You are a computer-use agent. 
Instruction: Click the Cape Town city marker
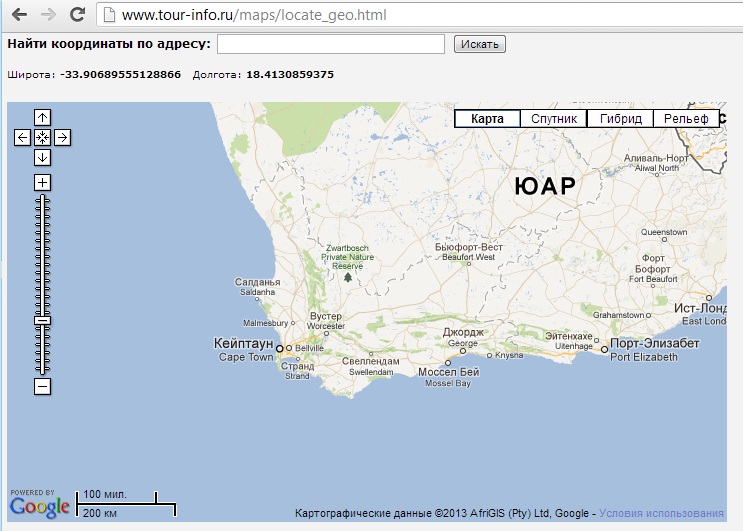click(280, 349)
